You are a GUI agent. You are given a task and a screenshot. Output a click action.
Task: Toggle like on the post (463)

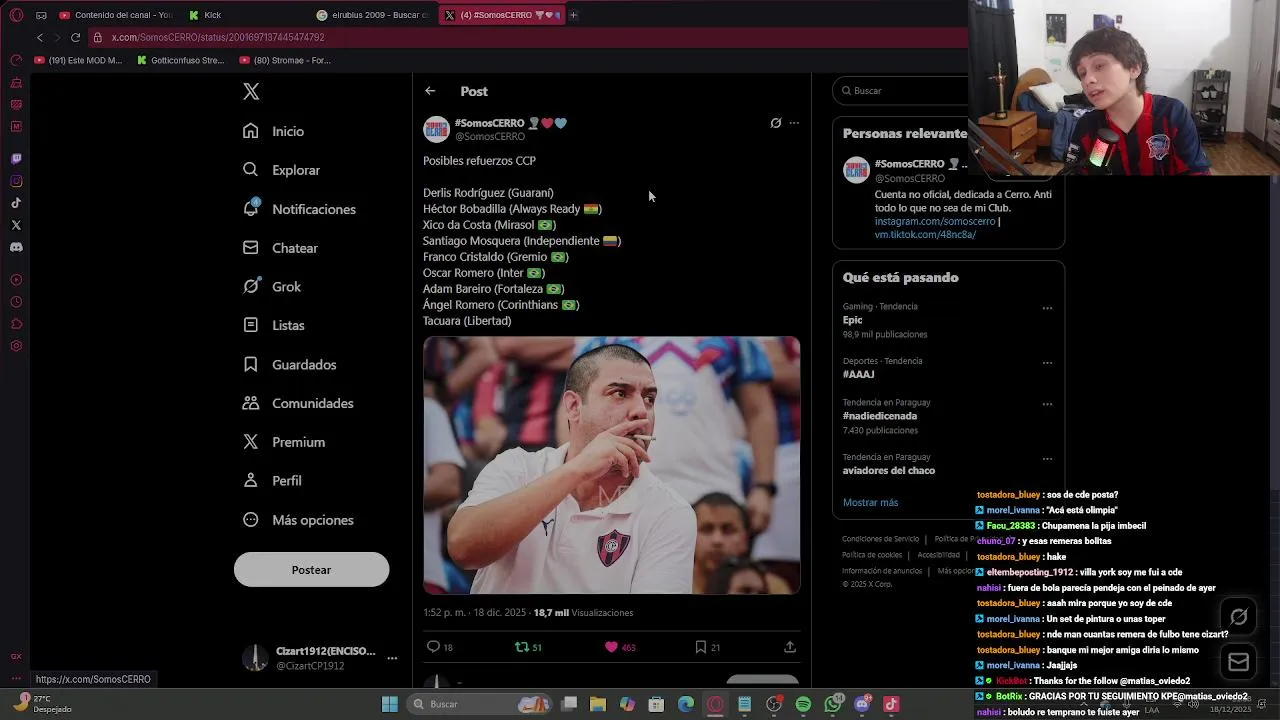pyautogui.click(x=619, y=647)
